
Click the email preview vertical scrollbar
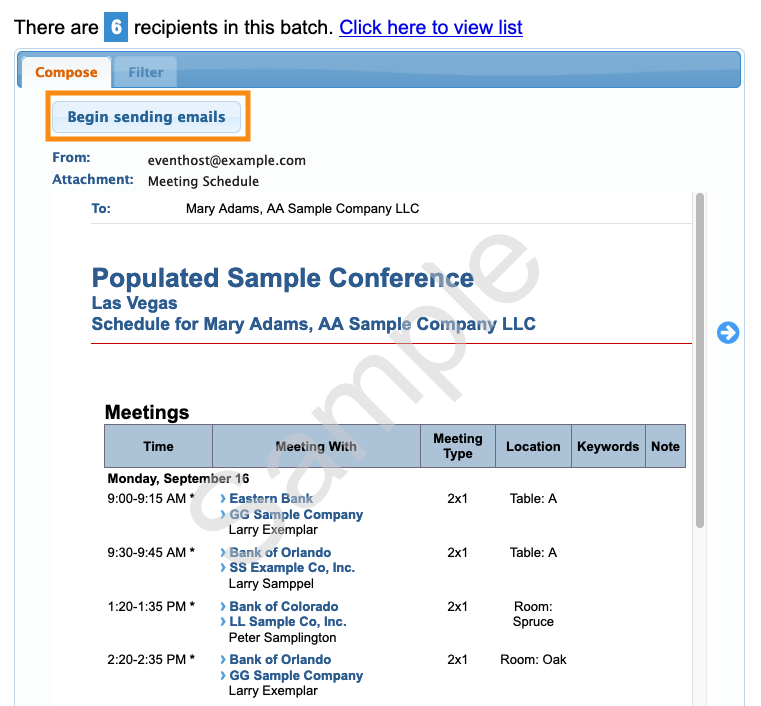pyautogui.click(x=700, y=360)
